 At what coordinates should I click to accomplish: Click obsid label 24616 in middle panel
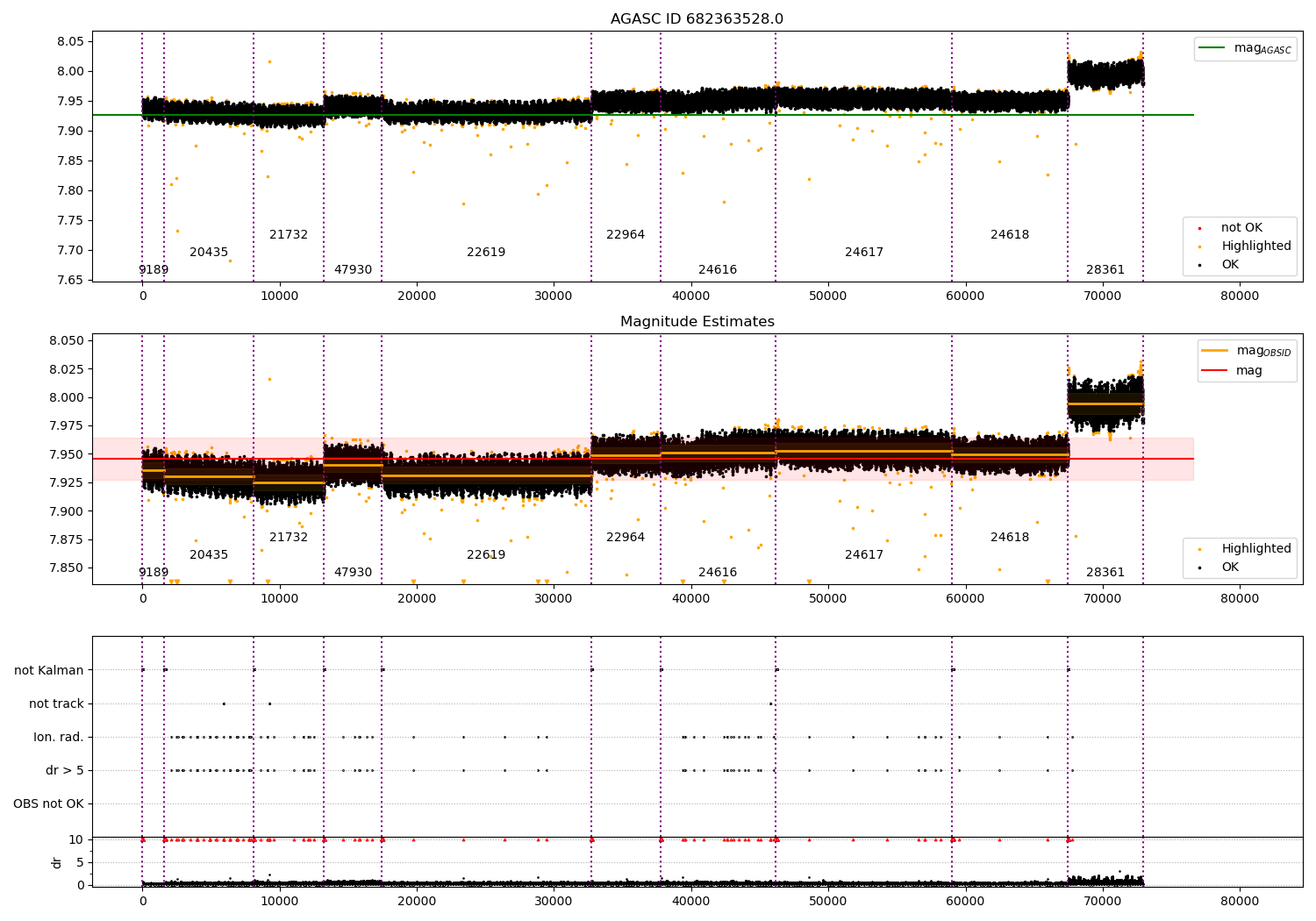tap(718, 573)
